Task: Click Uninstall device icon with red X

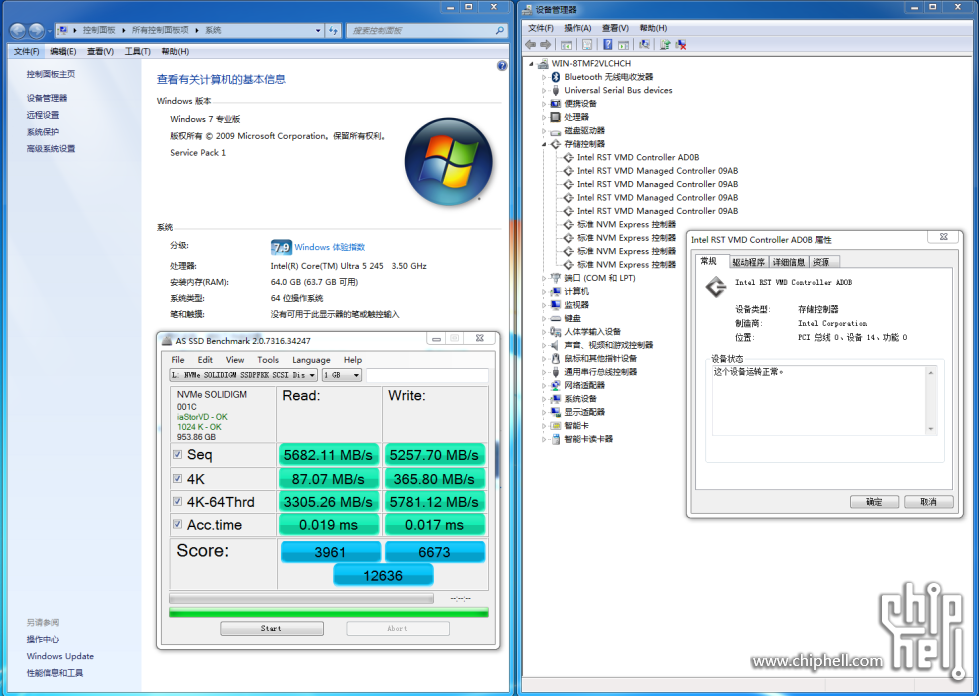Action: (x=681, y=44)
